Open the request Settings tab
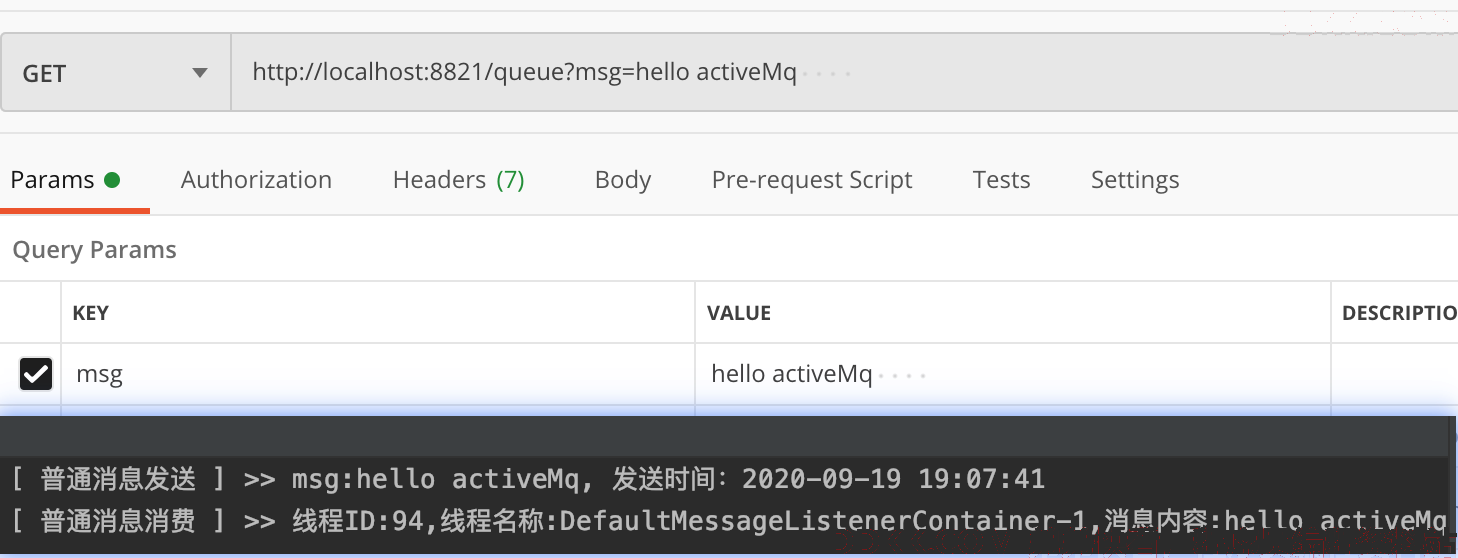Image resolution: width=1458 pixels, height=558 pixels. [1135, 180]
